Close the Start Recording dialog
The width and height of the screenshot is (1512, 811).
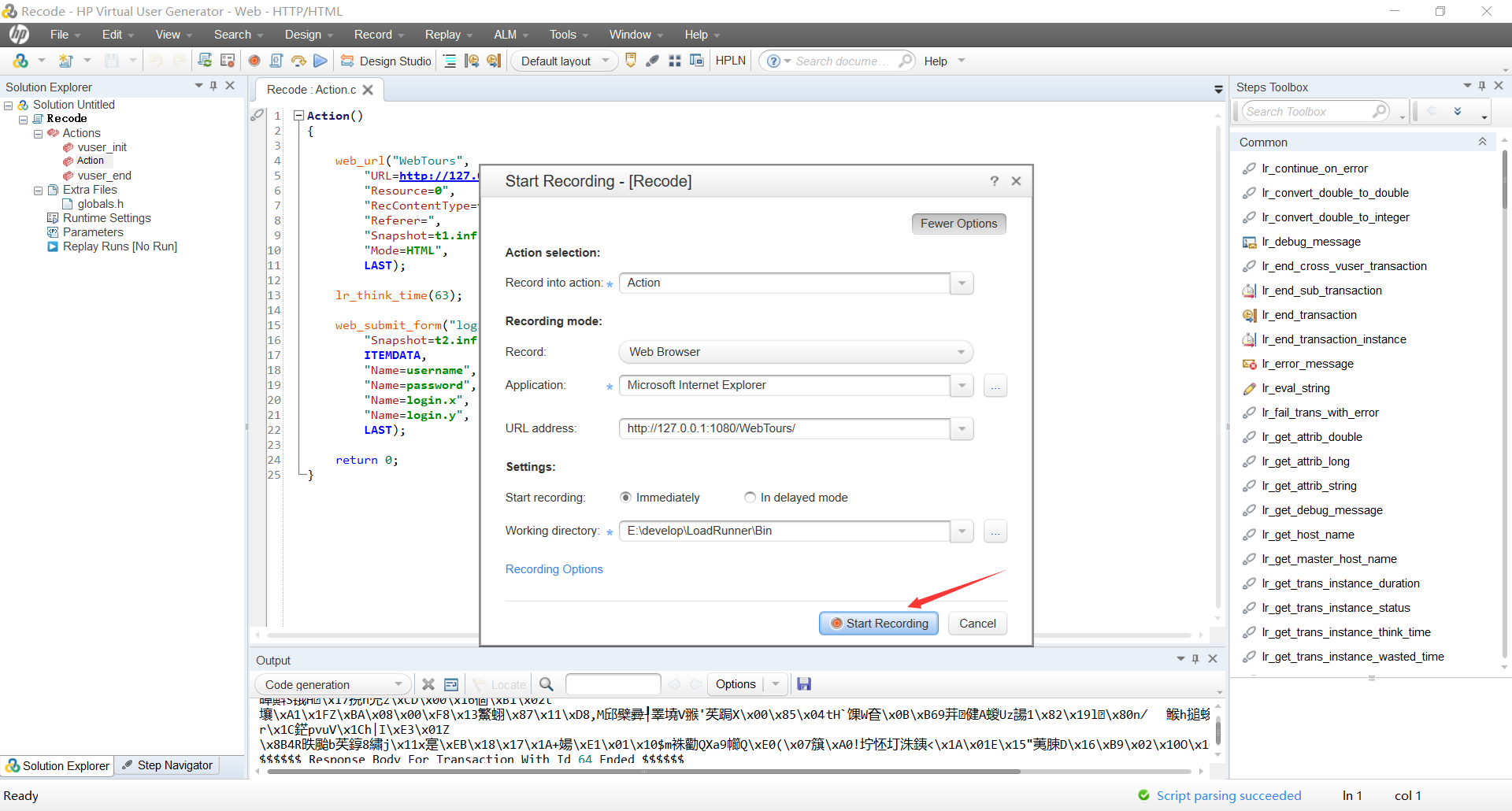point(1017,181)
